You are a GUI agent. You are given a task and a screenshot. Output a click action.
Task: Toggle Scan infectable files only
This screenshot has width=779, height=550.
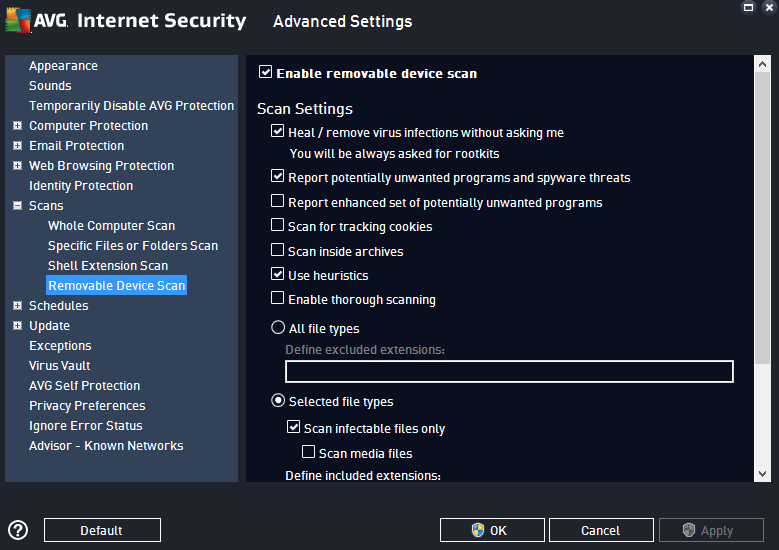point(293,427)
